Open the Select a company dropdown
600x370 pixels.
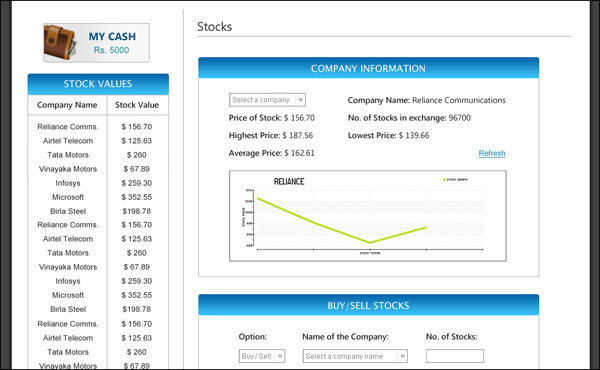pos(267,100)
